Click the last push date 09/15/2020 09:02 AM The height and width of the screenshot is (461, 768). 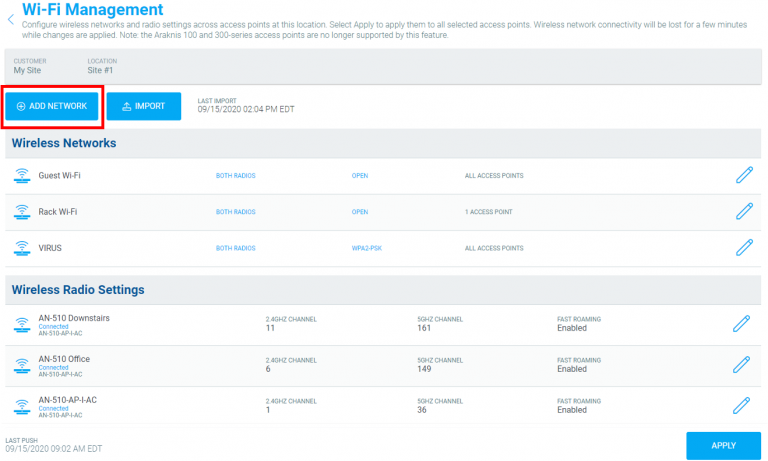(53, 449)
